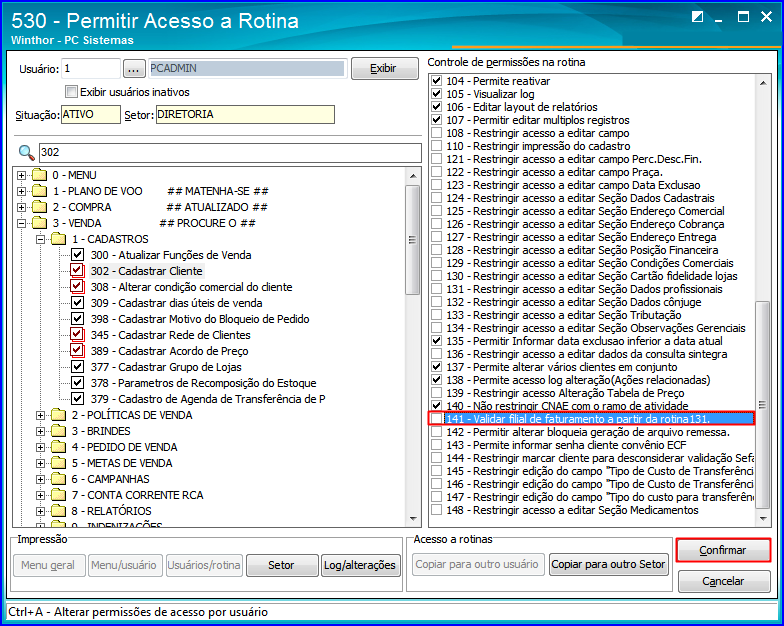This screenshot has height=626, width=784.
Task: Click the VENDA folder icon
Action: 40,223
